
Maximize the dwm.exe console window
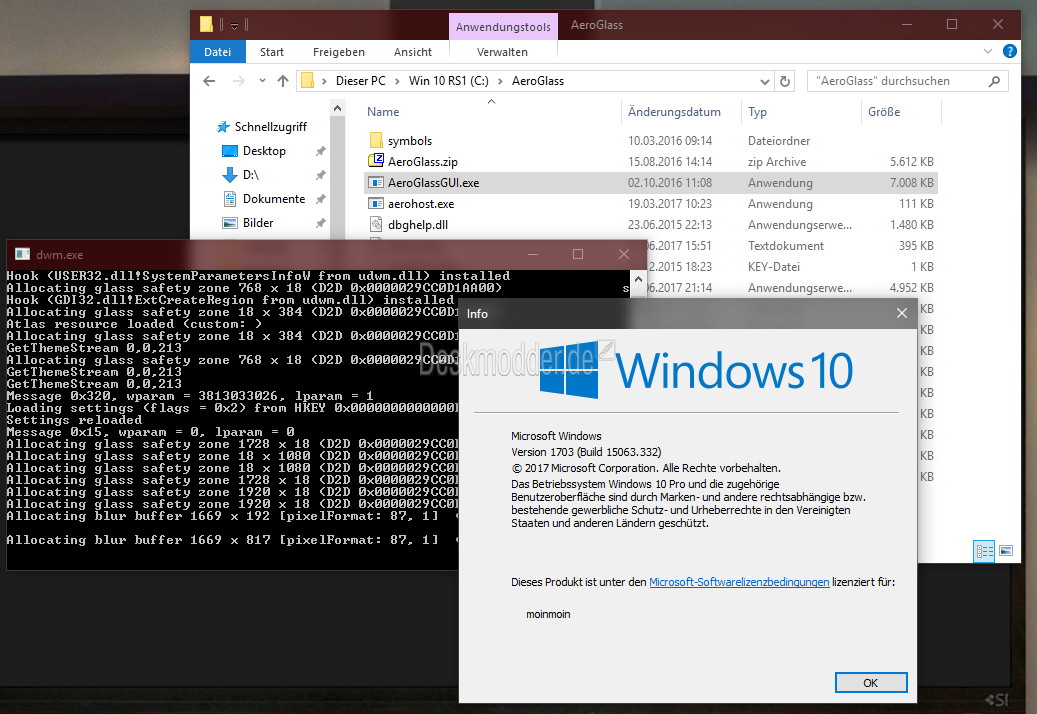point(578,255)
